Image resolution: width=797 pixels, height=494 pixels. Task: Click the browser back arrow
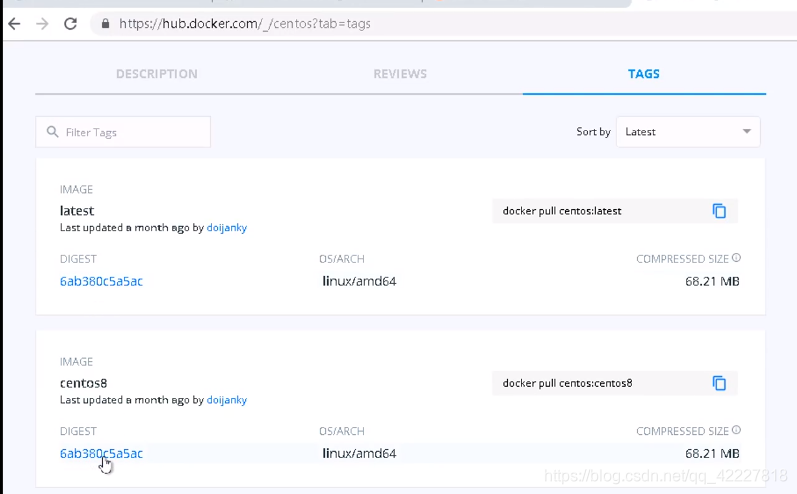14,23
